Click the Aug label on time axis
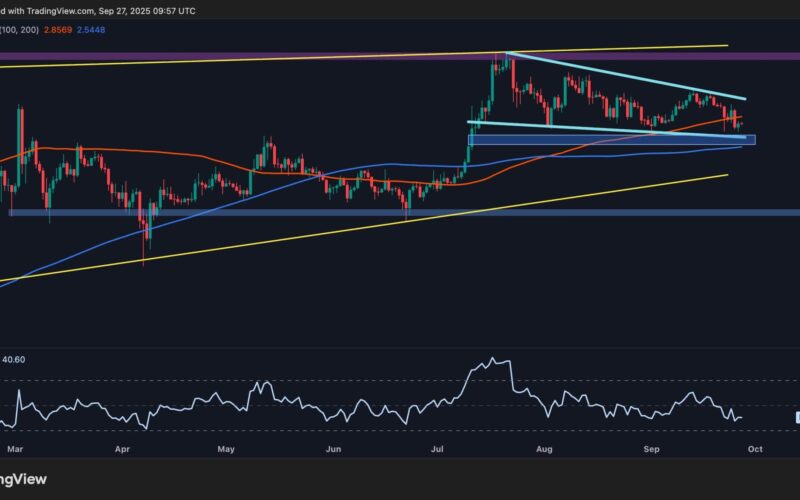Screen dimensions: 800x500 click(x=545, y=450)
